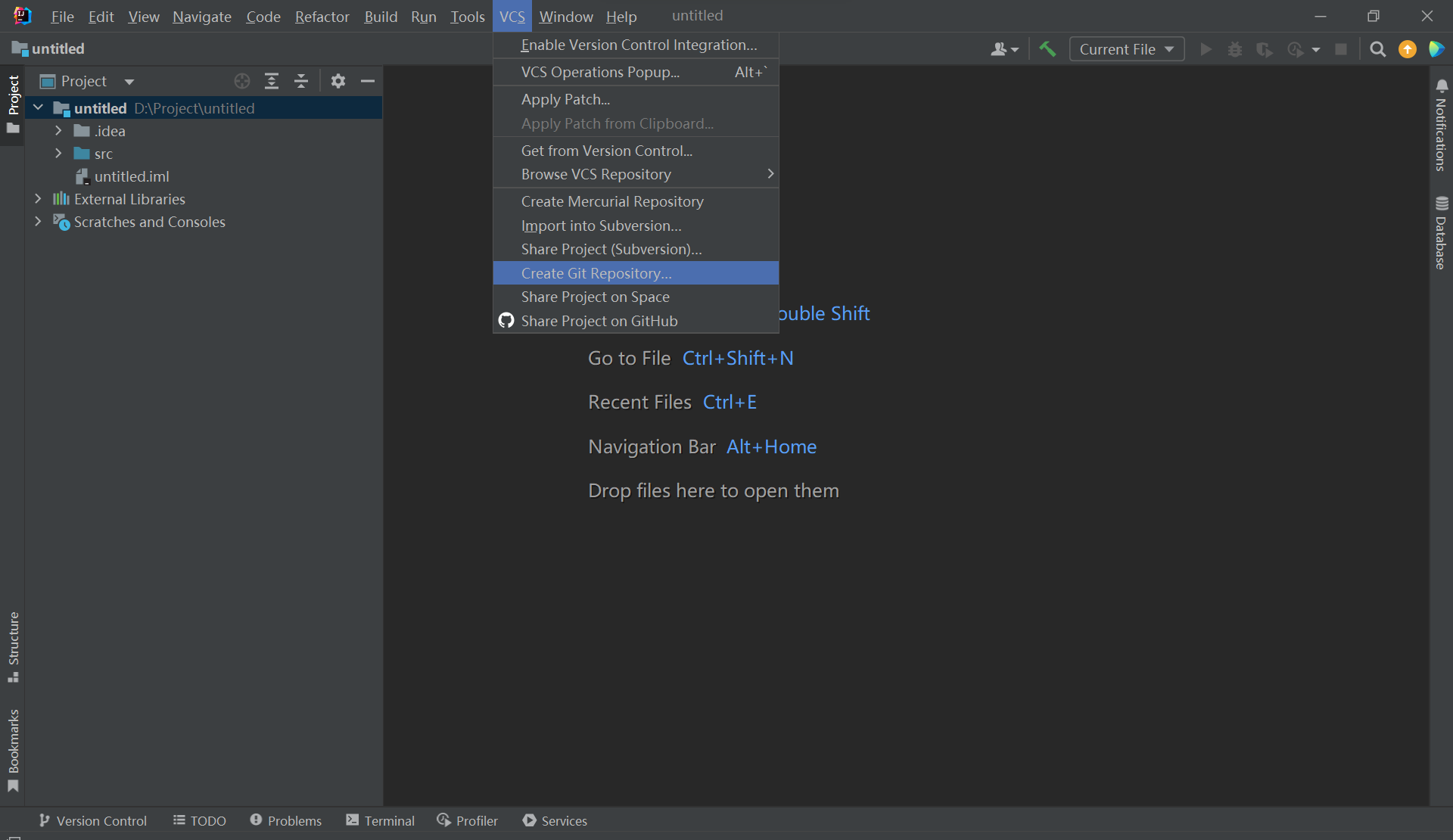Select the untitled.iml file in the tree
Viewport: 1453px width, 840px height.
(x=132, y=176)
